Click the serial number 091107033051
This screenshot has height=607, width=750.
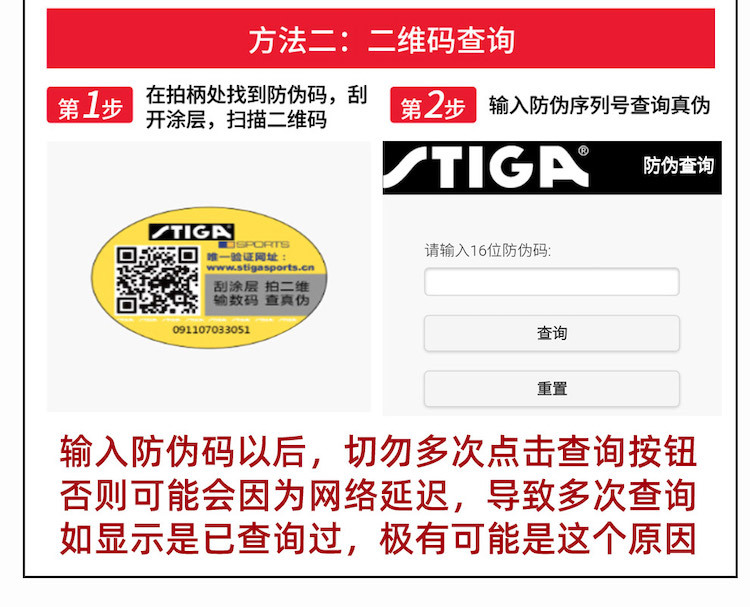211,330
